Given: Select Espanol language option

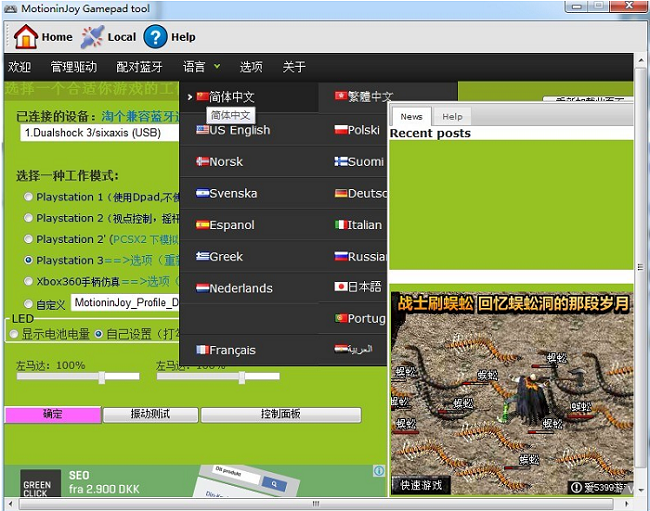Looking at the screenshot, I should [225, 225].
